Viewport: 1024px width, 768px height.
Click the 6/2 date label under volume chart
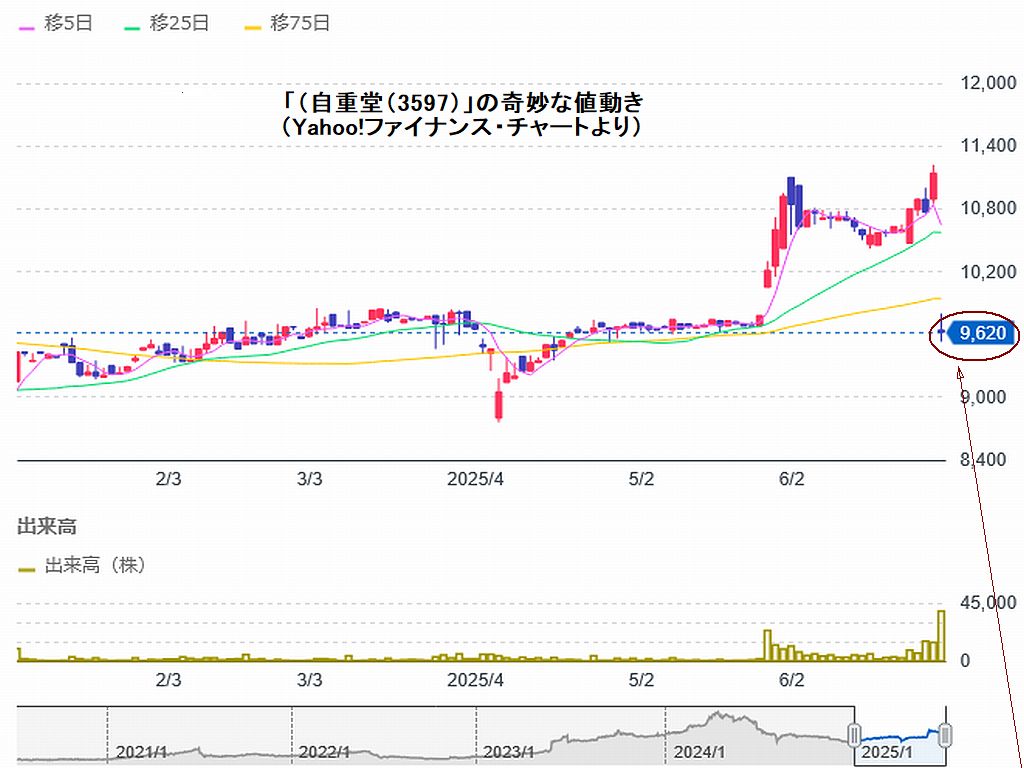point(791,680)
